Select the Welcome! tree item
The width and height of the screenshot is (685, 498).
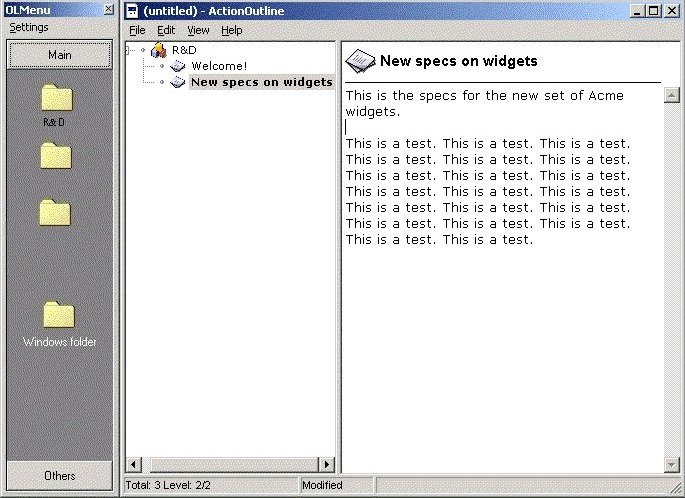tap(219, 66)
